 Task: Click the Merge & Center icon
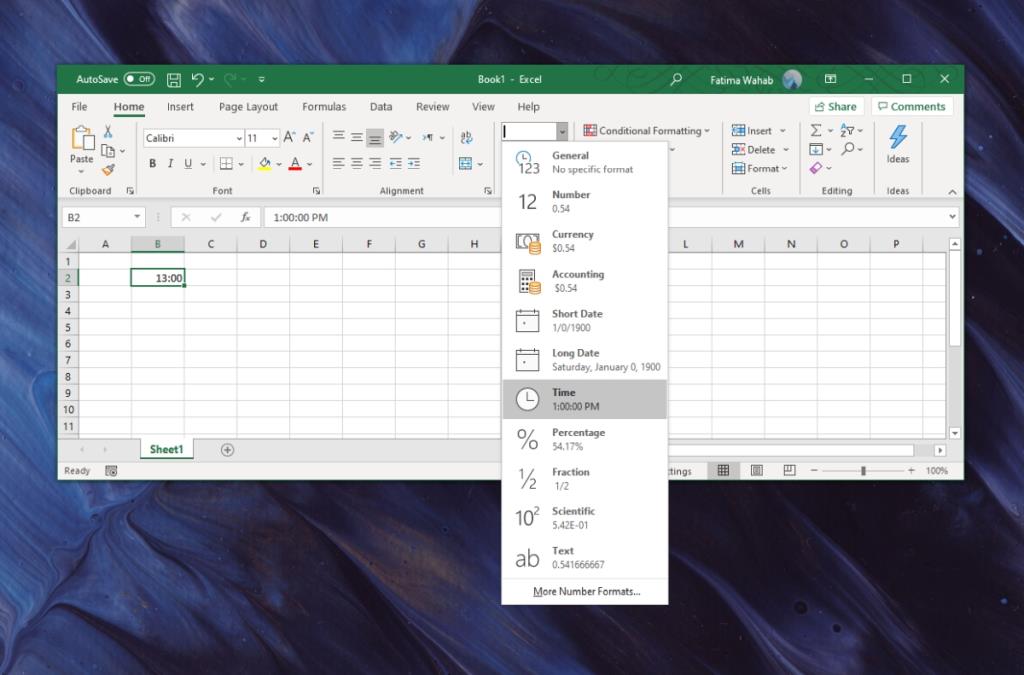point(465,164)
